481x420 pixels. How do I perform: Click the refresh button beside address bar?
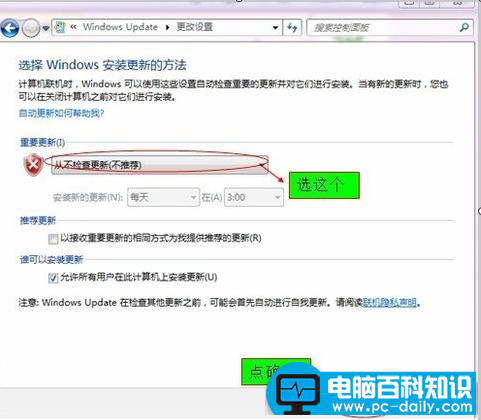(x=292, y=28)
